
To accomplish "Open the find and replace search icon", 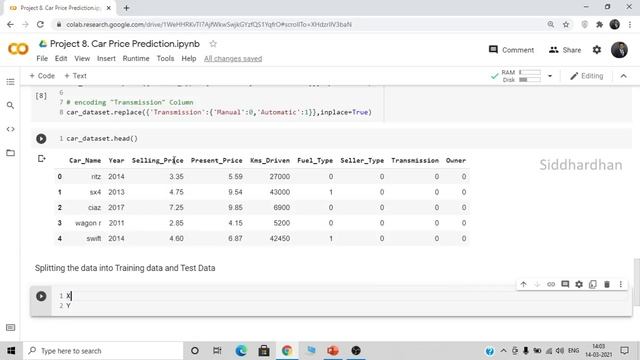I will click(11, 105).
